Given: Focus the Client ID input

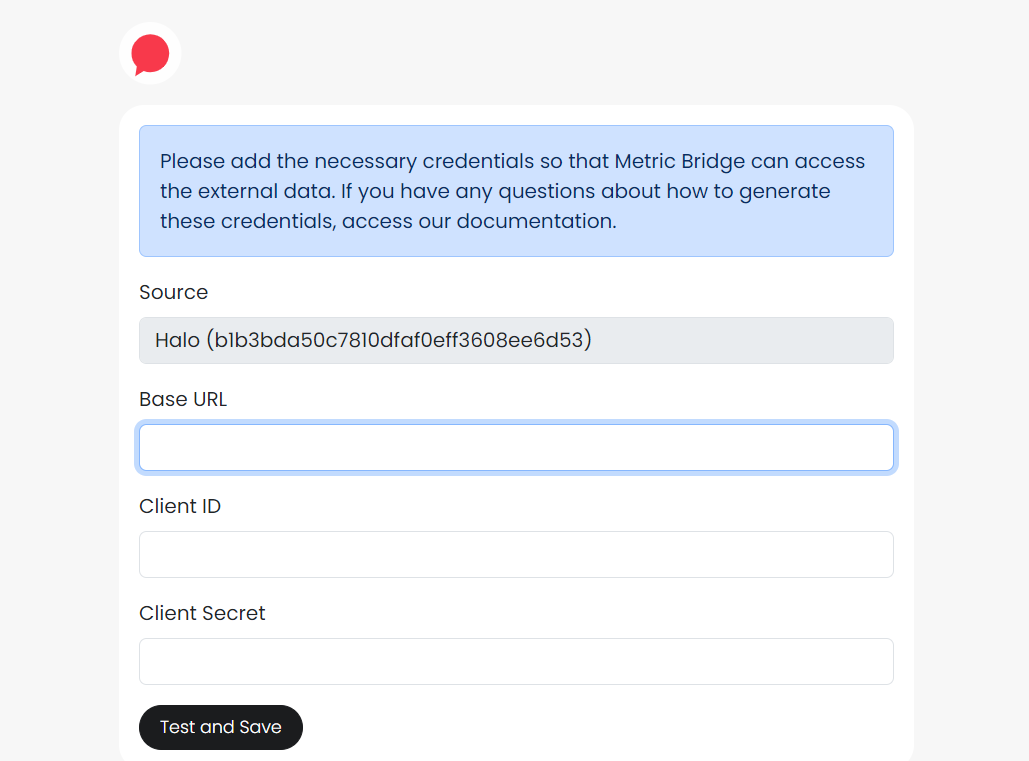Looking at the screenshot, I should point(516,554).
